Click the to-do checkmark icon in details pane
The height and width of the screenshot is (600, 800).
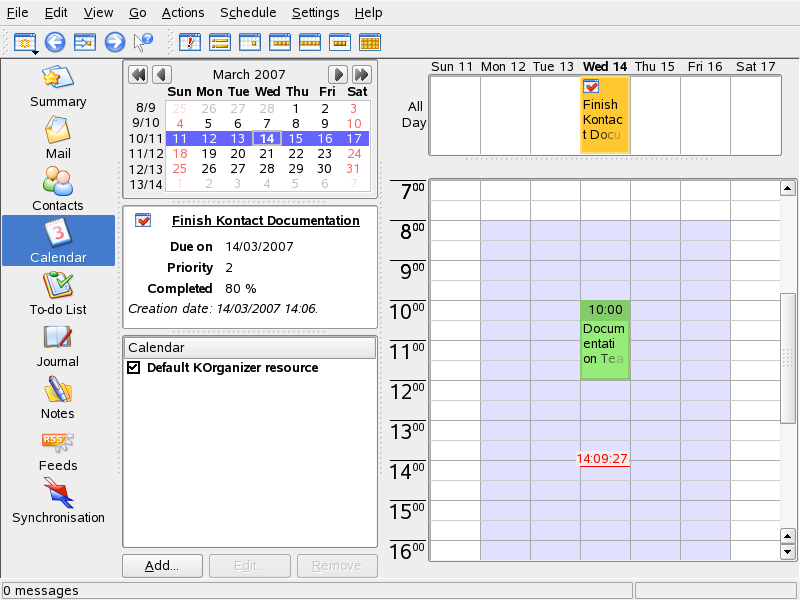tap(143, 220)
